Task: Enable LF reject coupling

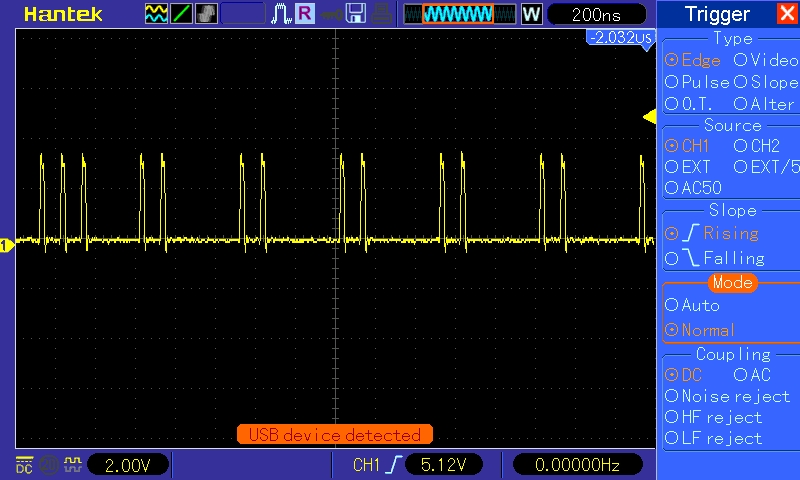Action: tap(713, 438)
